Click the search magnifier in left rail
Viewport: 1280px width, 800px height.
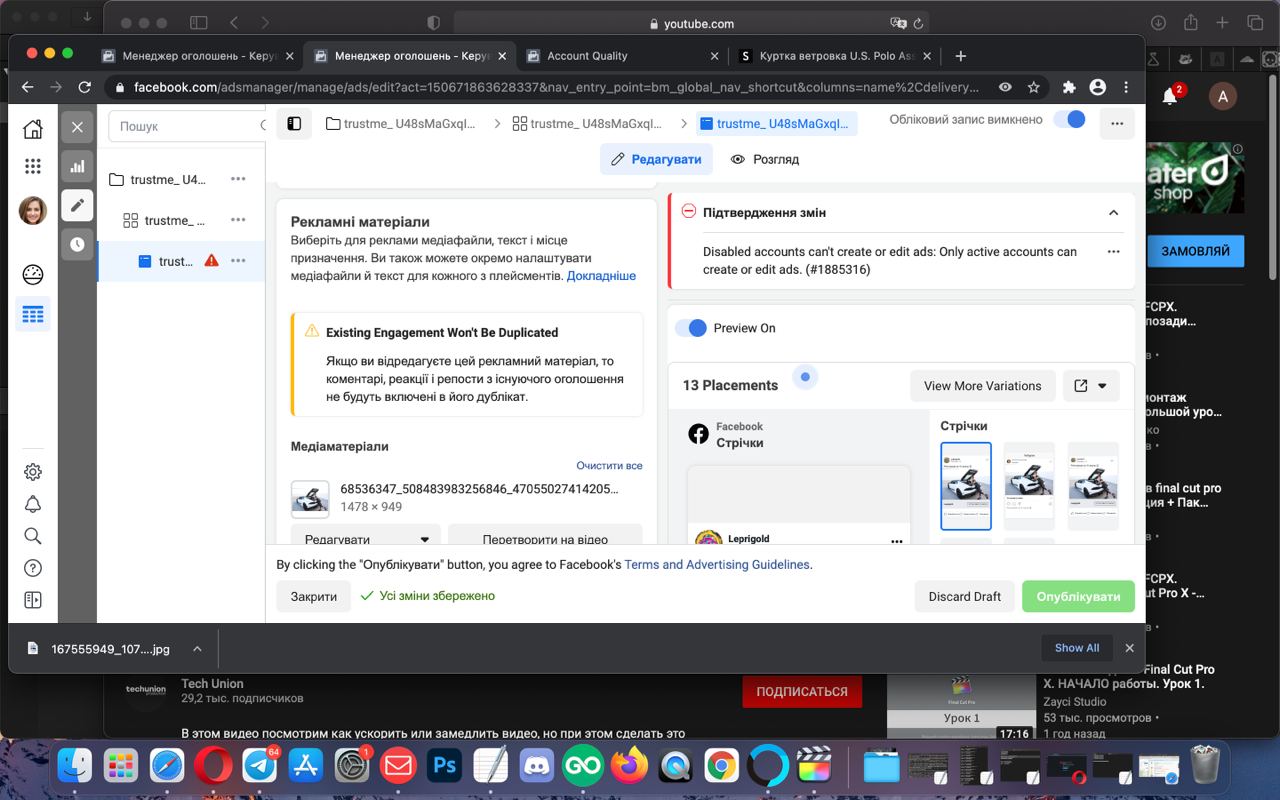(33, 536)
